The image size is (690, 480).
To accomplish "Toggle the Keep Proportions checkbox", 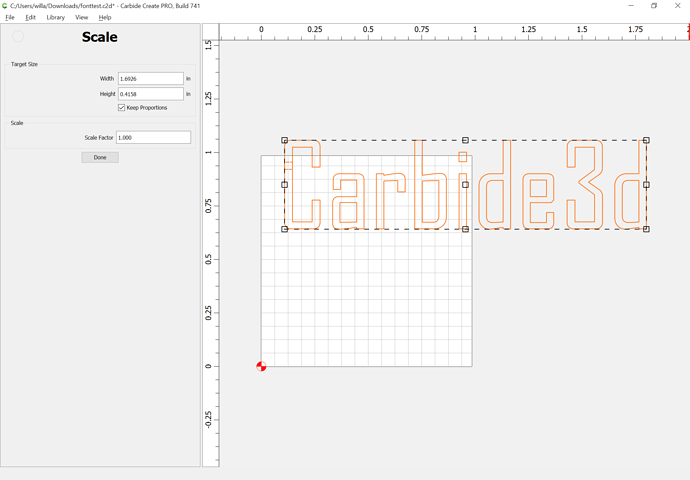I will 121,107.
